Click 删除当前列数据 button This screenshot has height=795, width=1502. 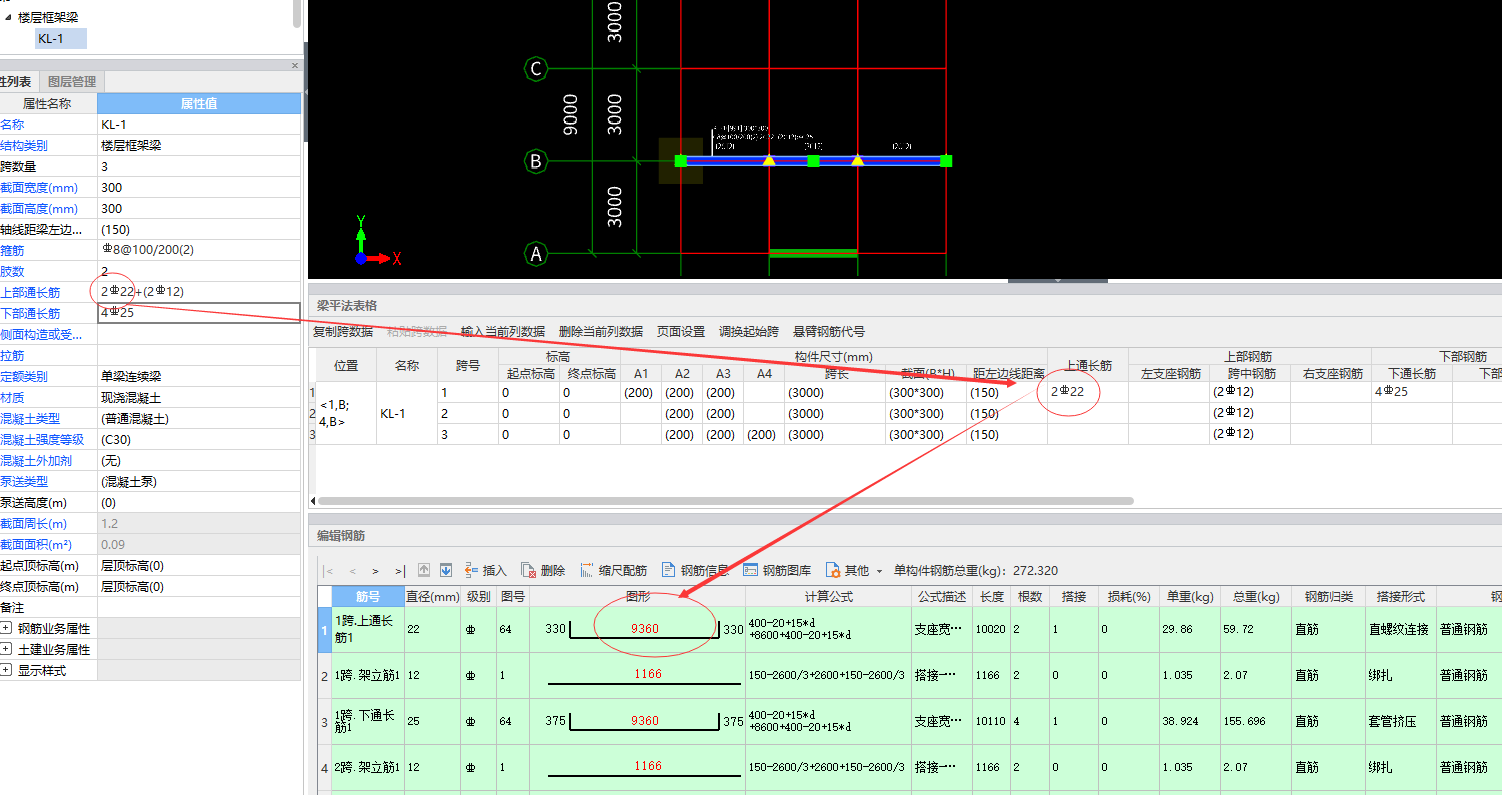point(601,331)
